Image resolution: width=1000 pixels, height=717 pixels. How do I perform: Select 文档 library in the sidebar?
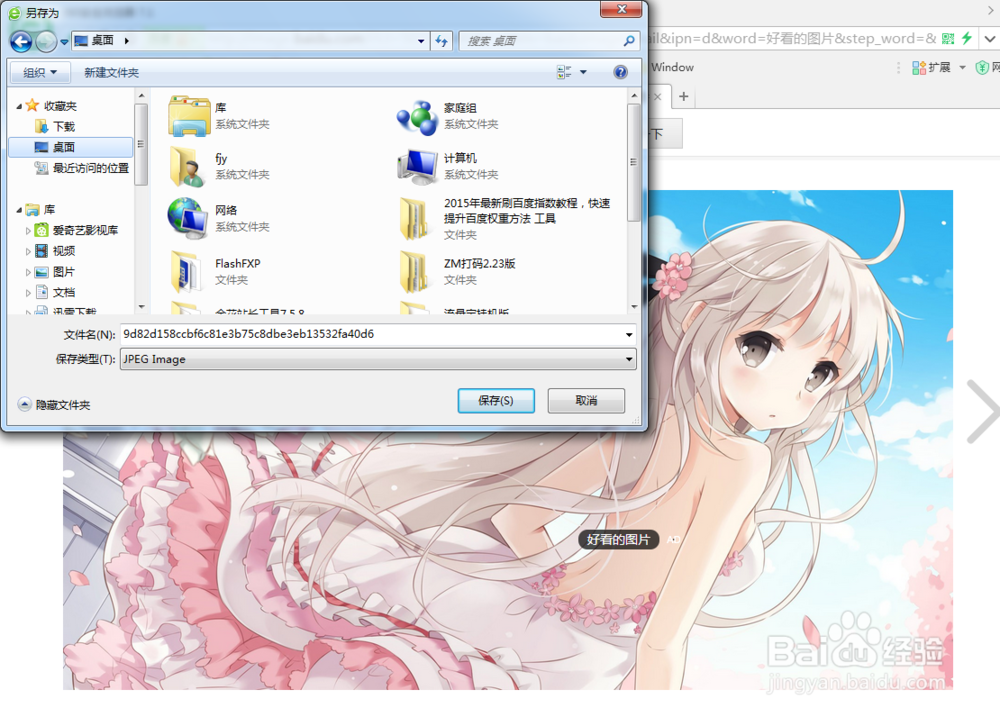[55, 292]
